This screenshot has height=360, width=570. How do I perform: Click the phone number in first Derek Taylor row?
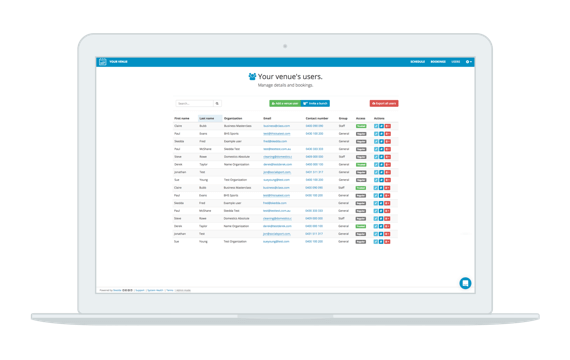coord(314,165)
